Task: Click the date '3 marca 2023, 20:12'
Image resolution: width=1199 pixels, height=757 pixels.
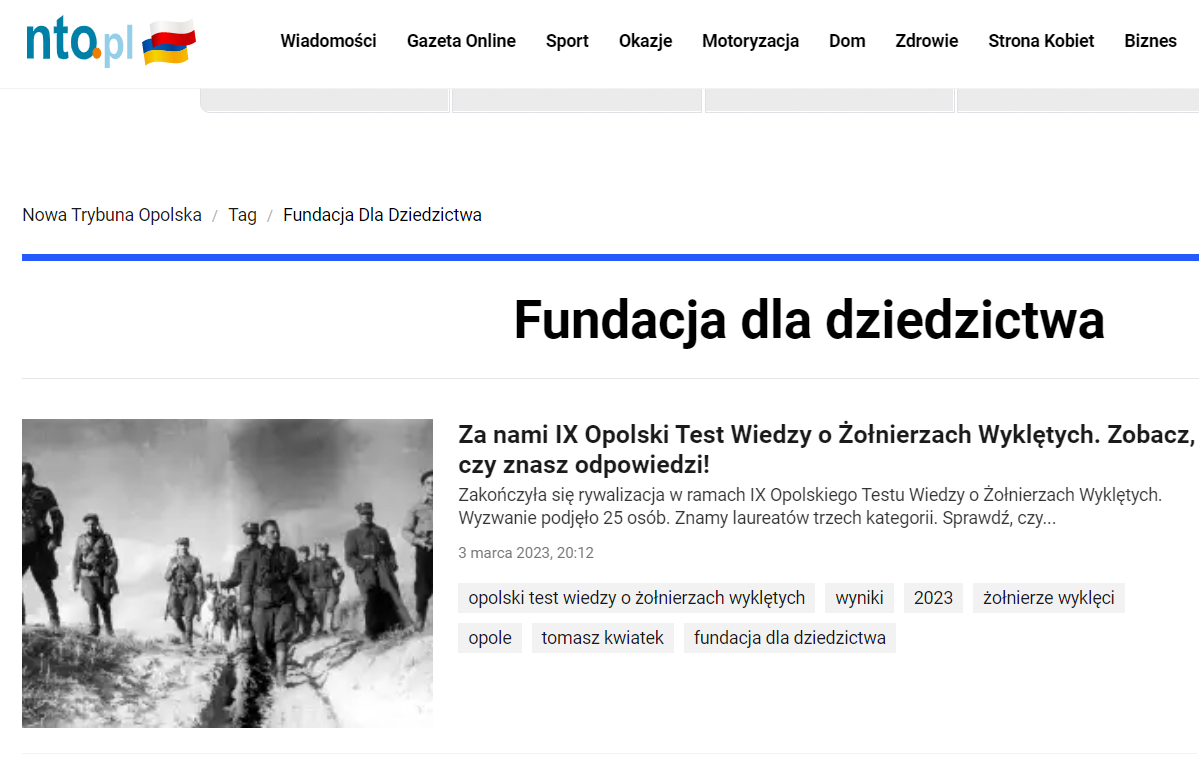Action: click(x=526, y=553)
